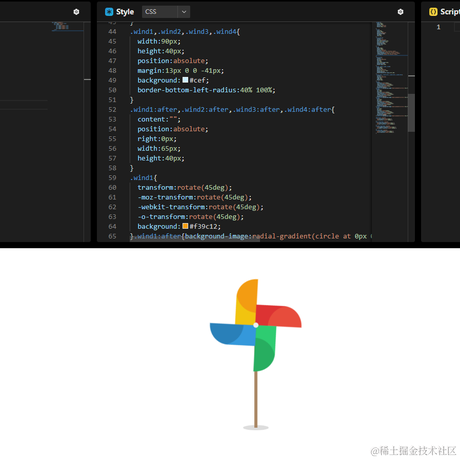Viewport: 460px width, 460px height.
Task: Click the 'content:"";' code line
Action: (x=159, y=119)
